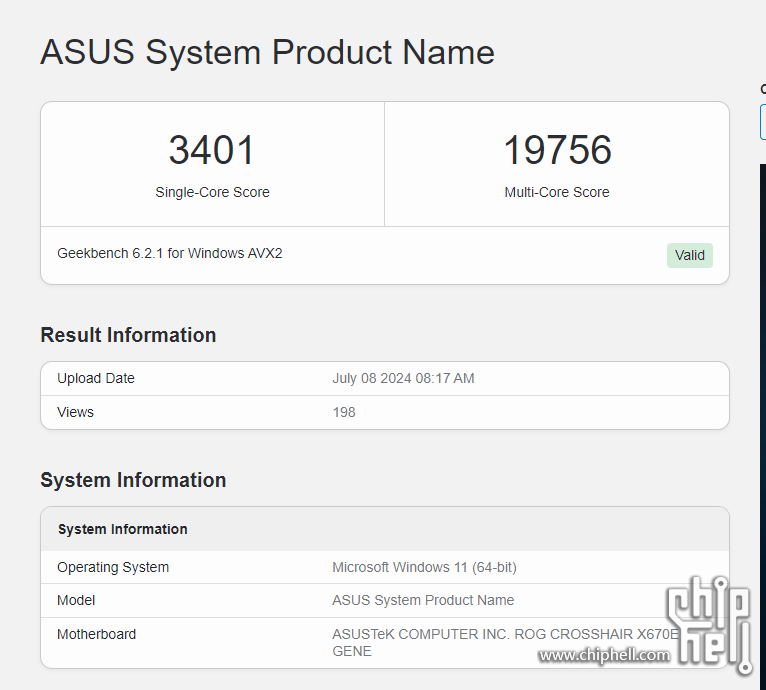Click the Single-Core Score label

click(x=212, y=192)
